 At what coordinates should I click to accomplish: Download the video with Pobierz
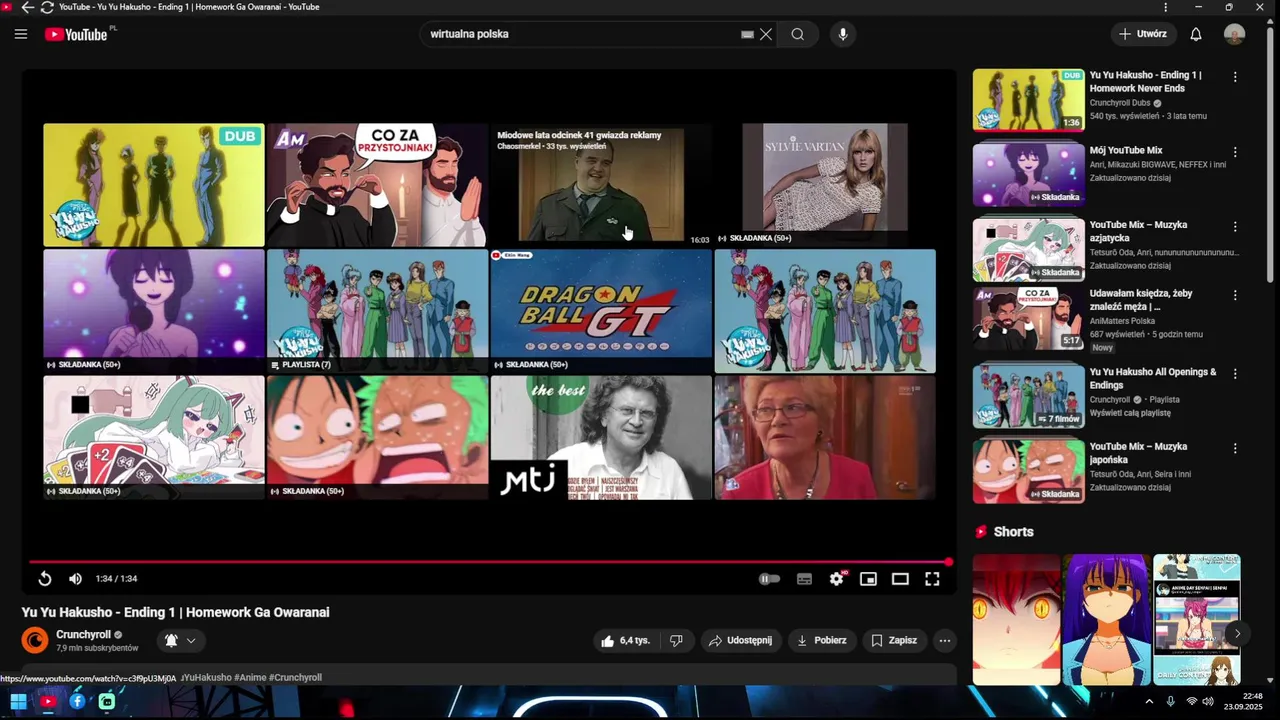822,640
